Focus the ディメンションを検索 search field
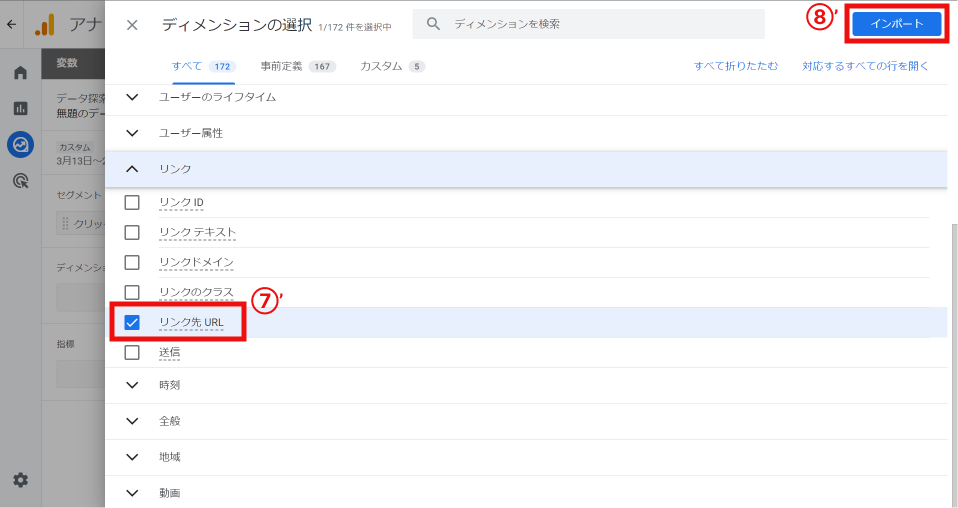This screenshot has width=958, height=508. pyautogui.click(x=588, y=24)
